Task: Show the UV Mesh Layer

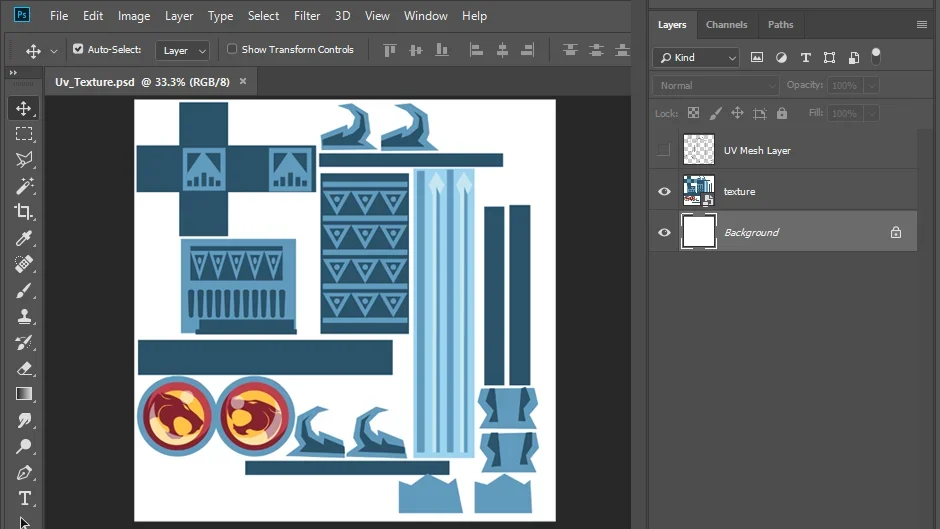Action: [664, 150]
